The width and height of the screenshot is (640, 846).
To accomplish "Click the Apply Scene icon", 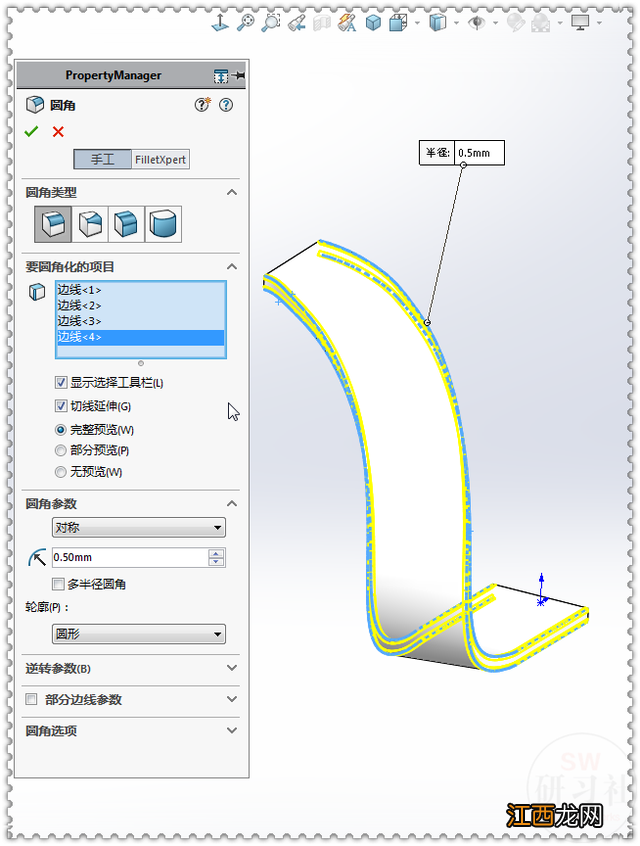I will tap(541, 23).
